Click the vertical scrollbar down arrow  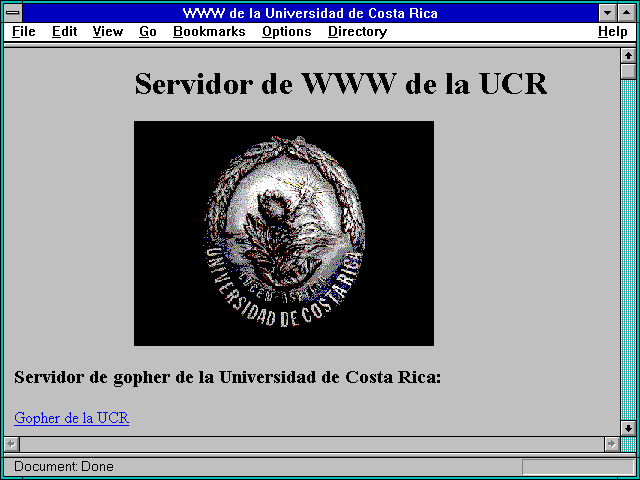[628, 428]
